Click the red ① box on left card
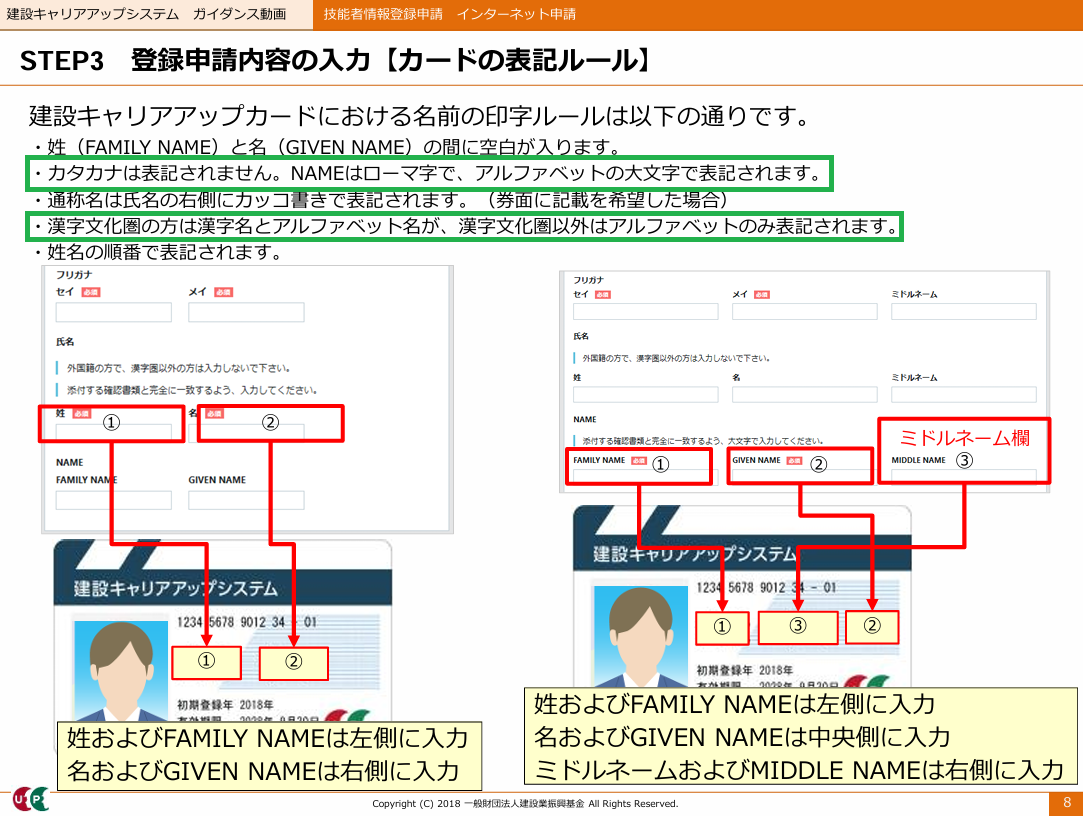The width and height of the screenshot is (1083, 817). (206, 662)
